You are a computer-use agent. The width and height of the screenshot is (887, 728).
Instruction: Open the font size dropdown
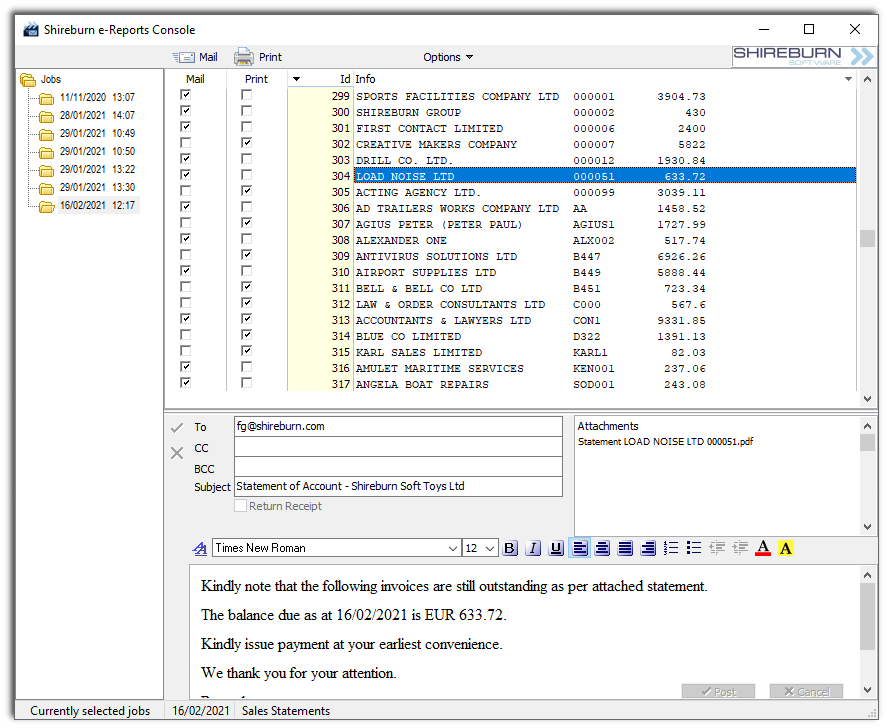point(490,548)
